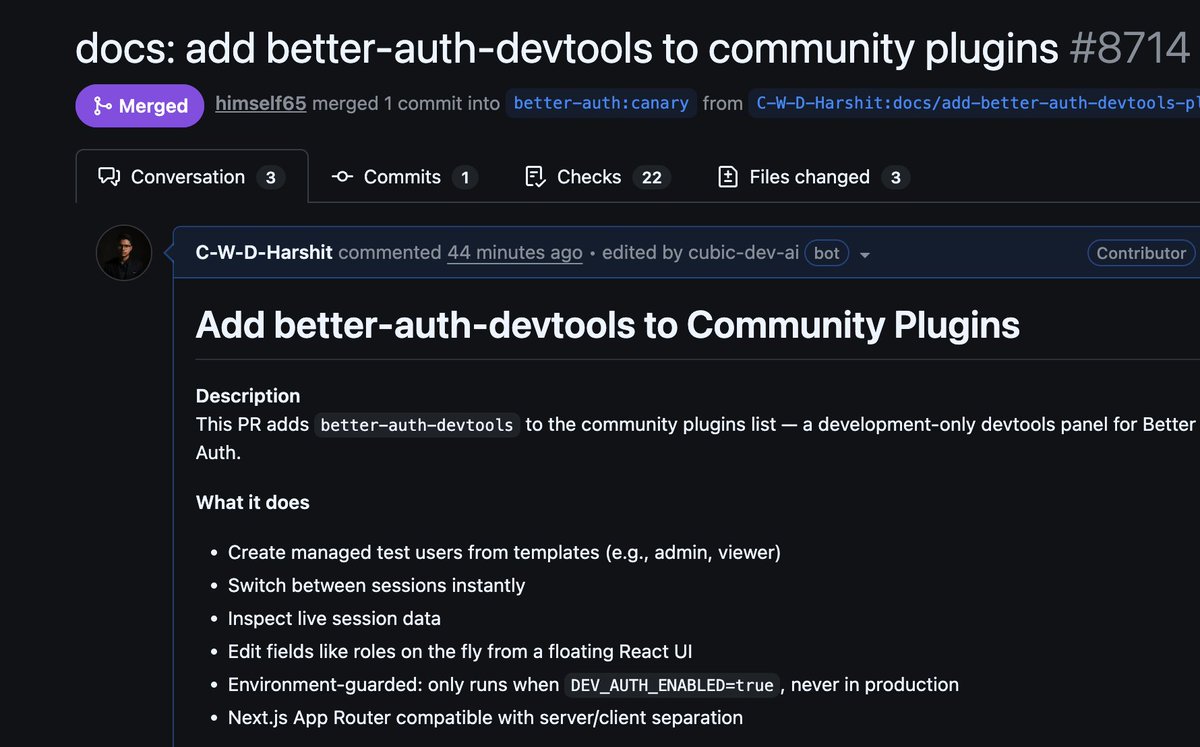The image size is (1200, 747).
Task: Open the Conversation tab
Action: 191,177
